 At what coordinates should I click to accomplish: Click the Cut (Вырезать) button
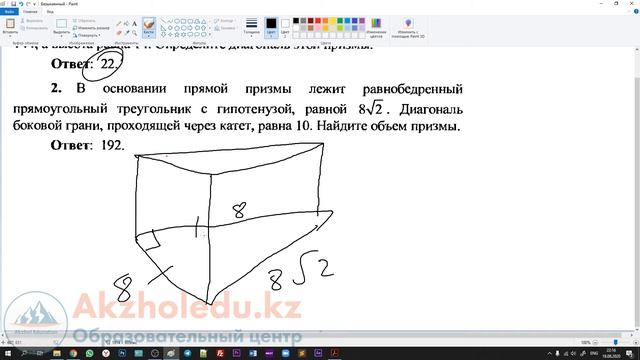pos(32,20)
